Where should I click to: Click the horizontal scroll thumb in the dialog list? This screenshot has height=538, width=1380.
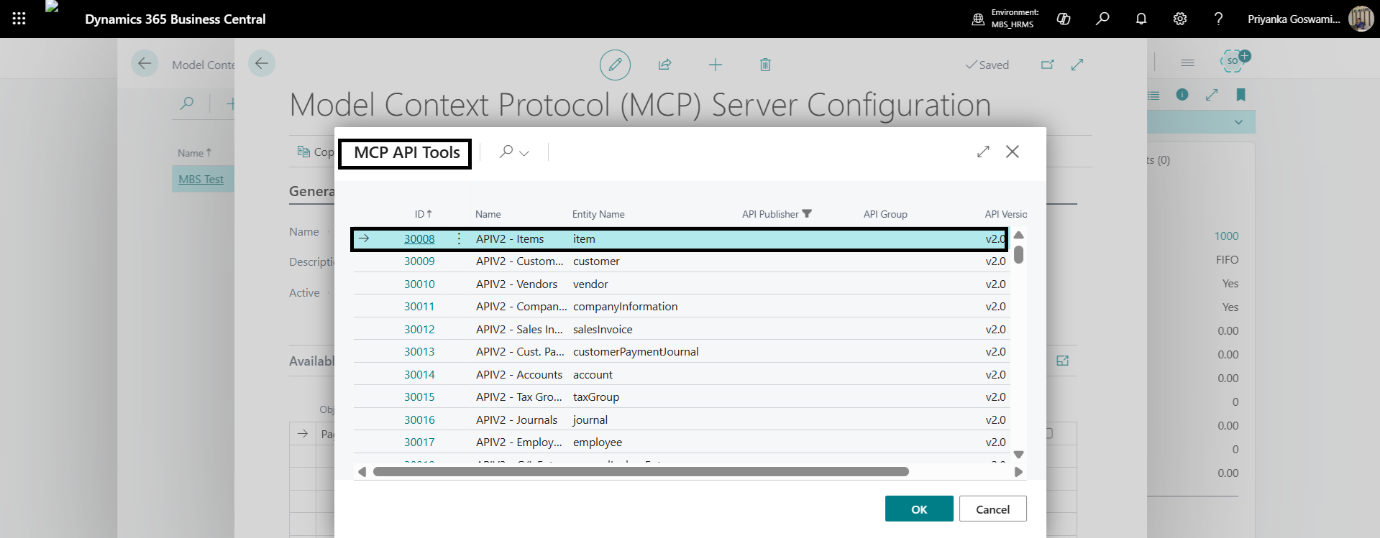coord(640,471)
